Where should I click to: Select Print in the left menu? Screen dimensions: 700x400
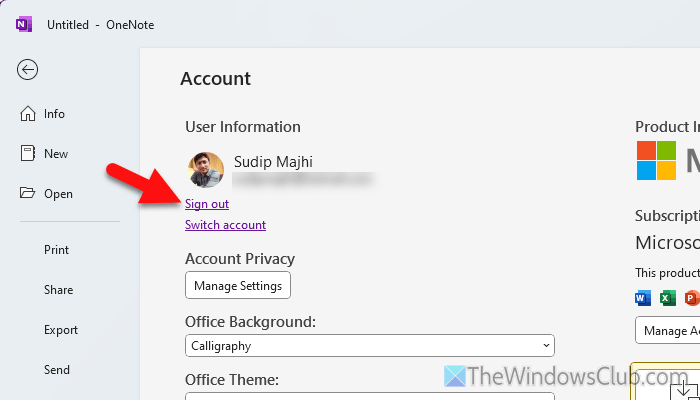(x=56, y=250)
